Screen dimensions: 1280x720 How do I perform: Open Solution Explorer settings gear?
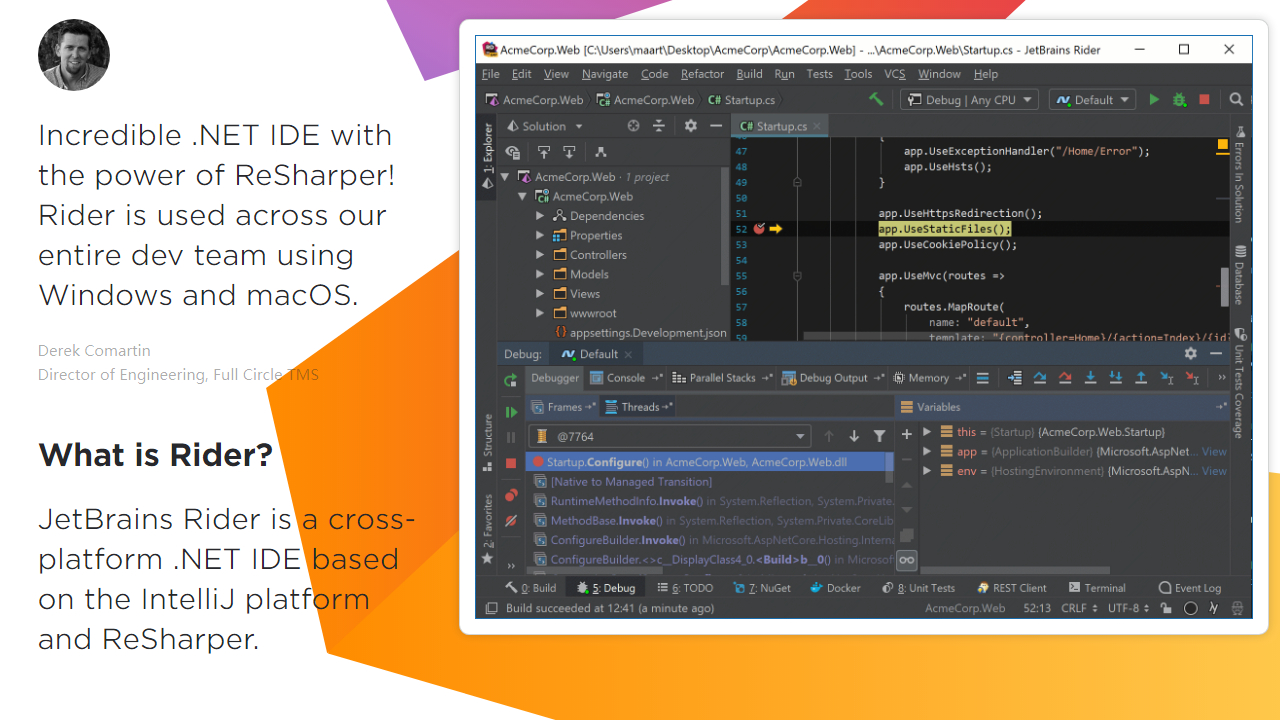(690, 126)
